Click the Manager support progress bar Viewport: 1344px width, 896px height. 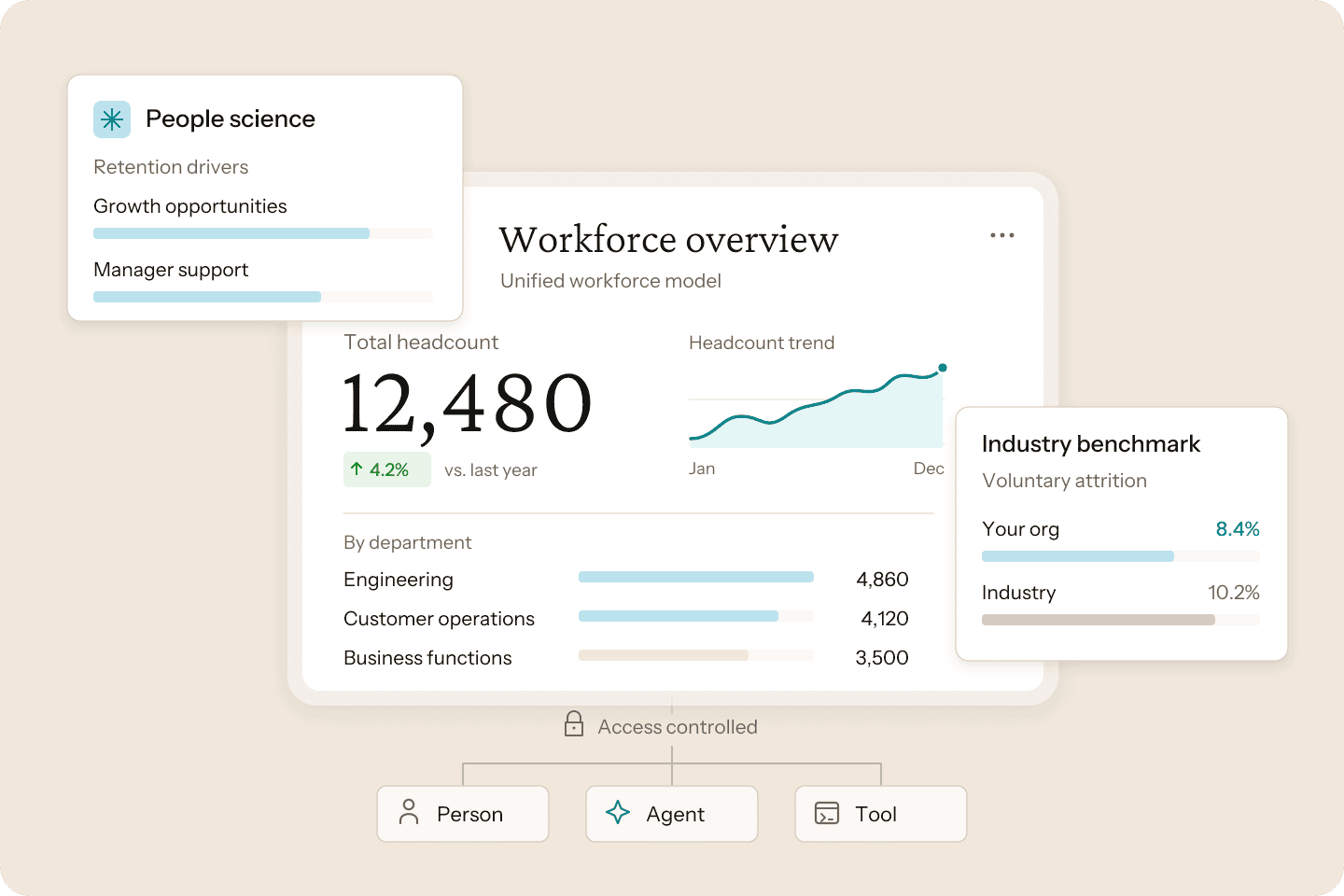coord(263,297)
